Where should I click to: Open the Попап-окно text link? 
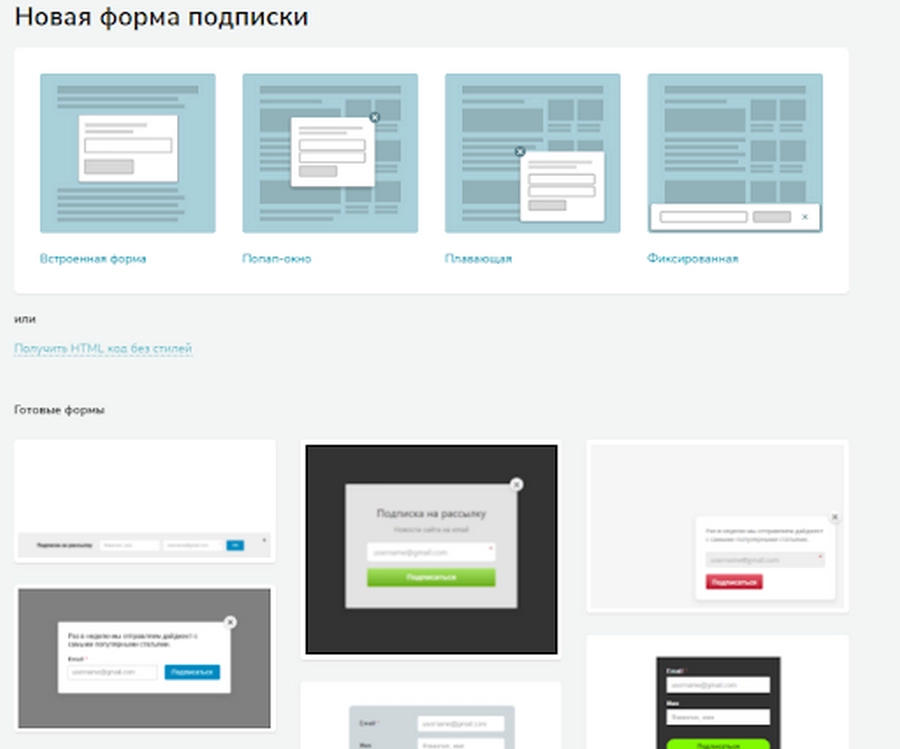277,259
